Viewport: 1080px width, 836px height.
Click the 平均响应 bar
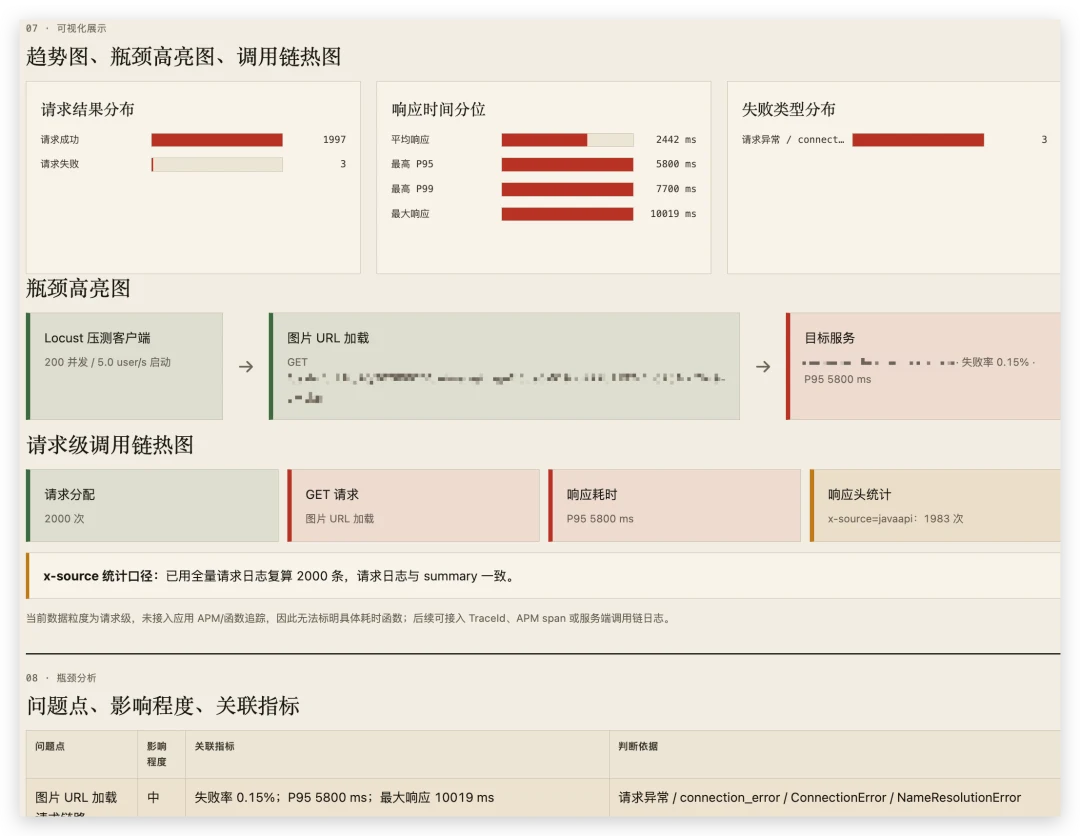pos(568,140)
